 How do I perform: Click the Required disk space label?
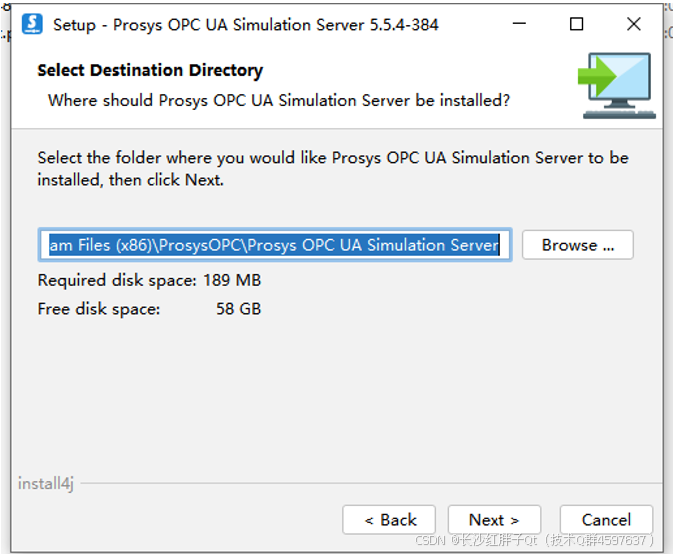(117, 280)
